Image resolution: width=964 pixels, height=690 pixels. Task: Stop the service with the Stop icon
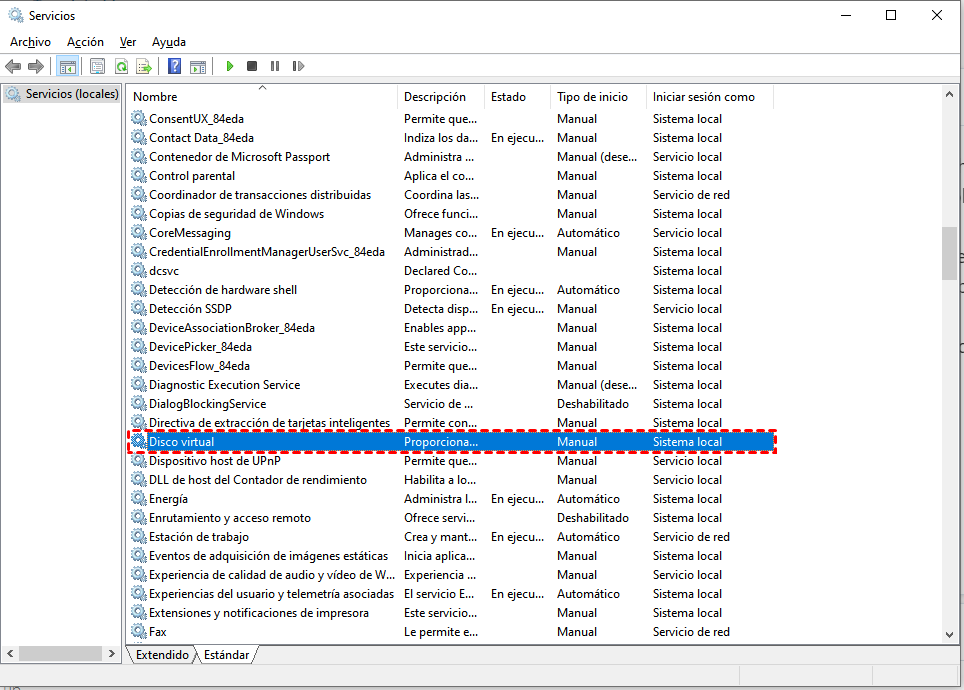click(x=251, y=66)
